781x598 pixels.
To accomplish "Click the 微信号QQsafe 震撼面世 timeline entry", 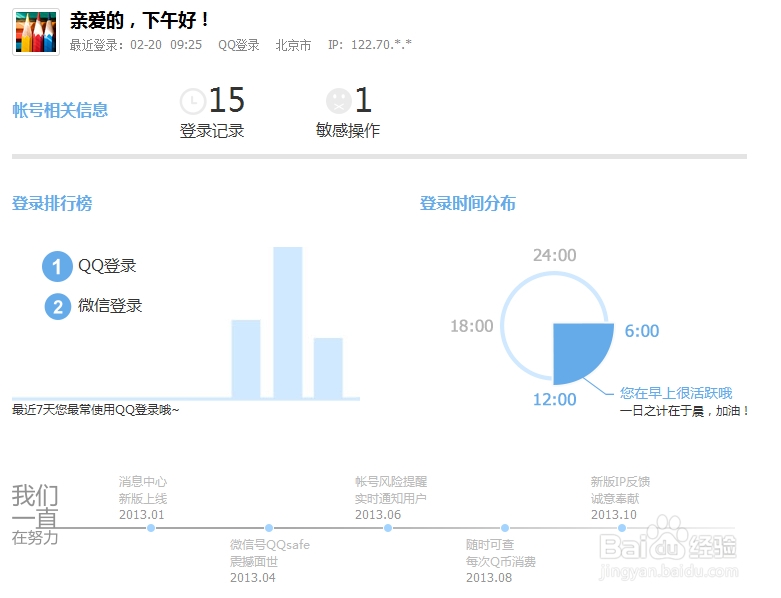I will [x=269, y=561].
